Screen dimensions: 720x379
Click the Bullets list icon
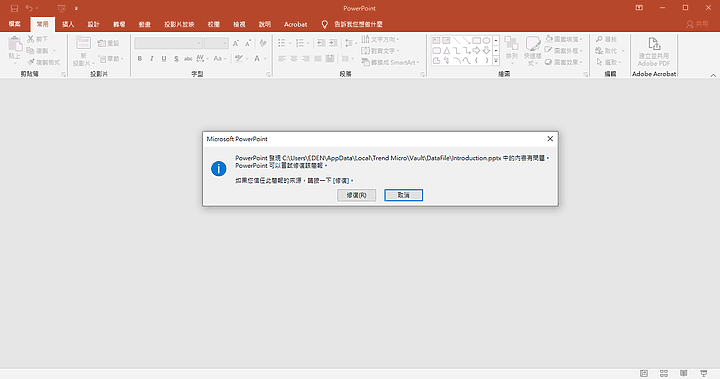click(x=281, y=43)
